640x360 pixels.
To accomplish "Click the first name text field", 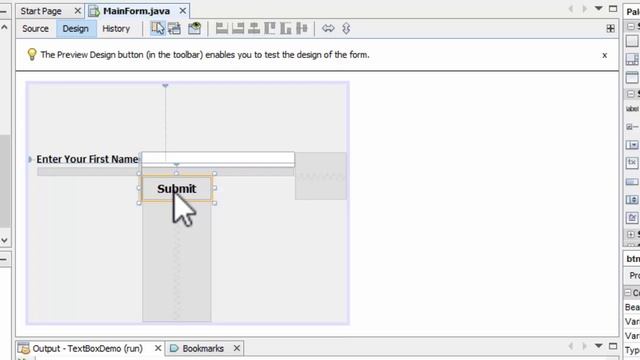I will click(218, 159).
